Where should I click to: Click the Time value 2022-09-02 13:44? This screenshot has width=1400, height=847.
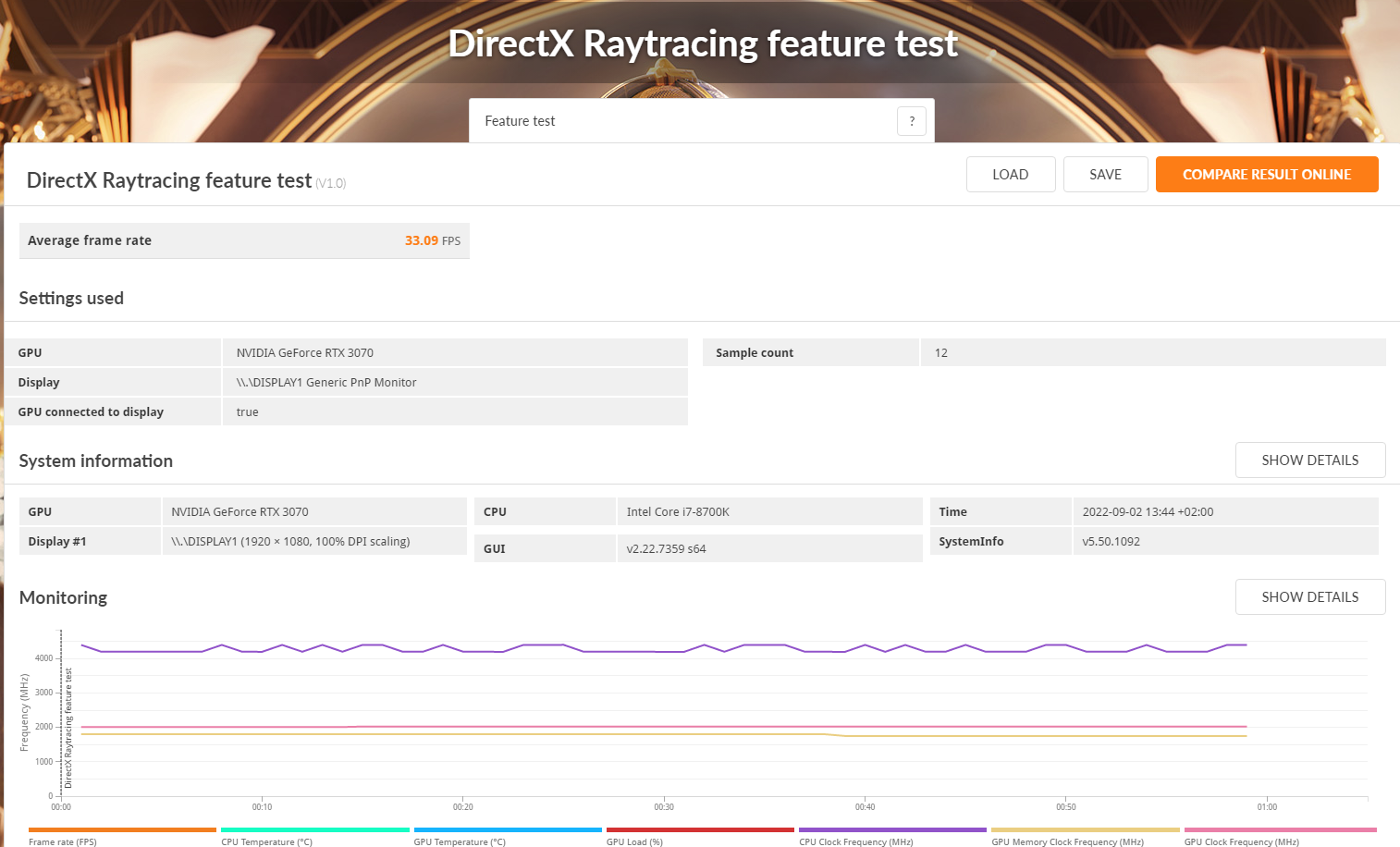click(x=1148, y=511)
